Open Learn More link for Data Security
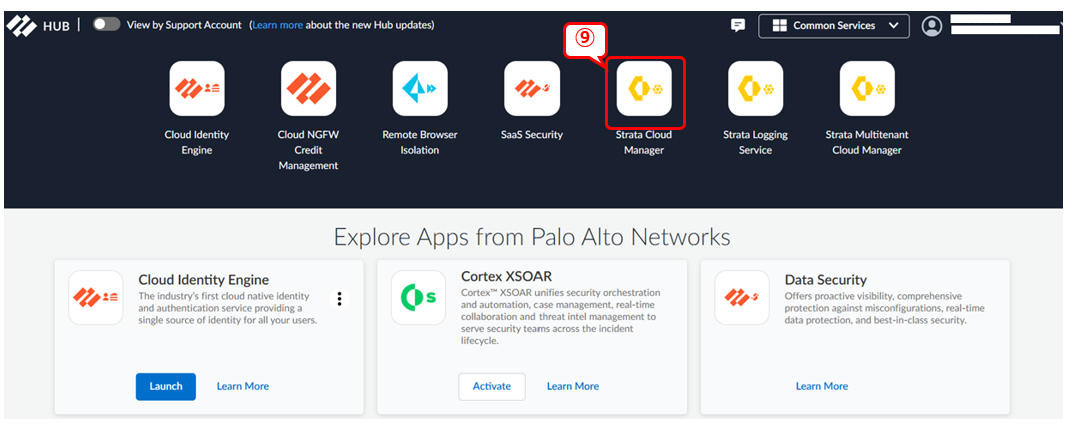The height and width of the screenshot is (430, 1078). 821,386
